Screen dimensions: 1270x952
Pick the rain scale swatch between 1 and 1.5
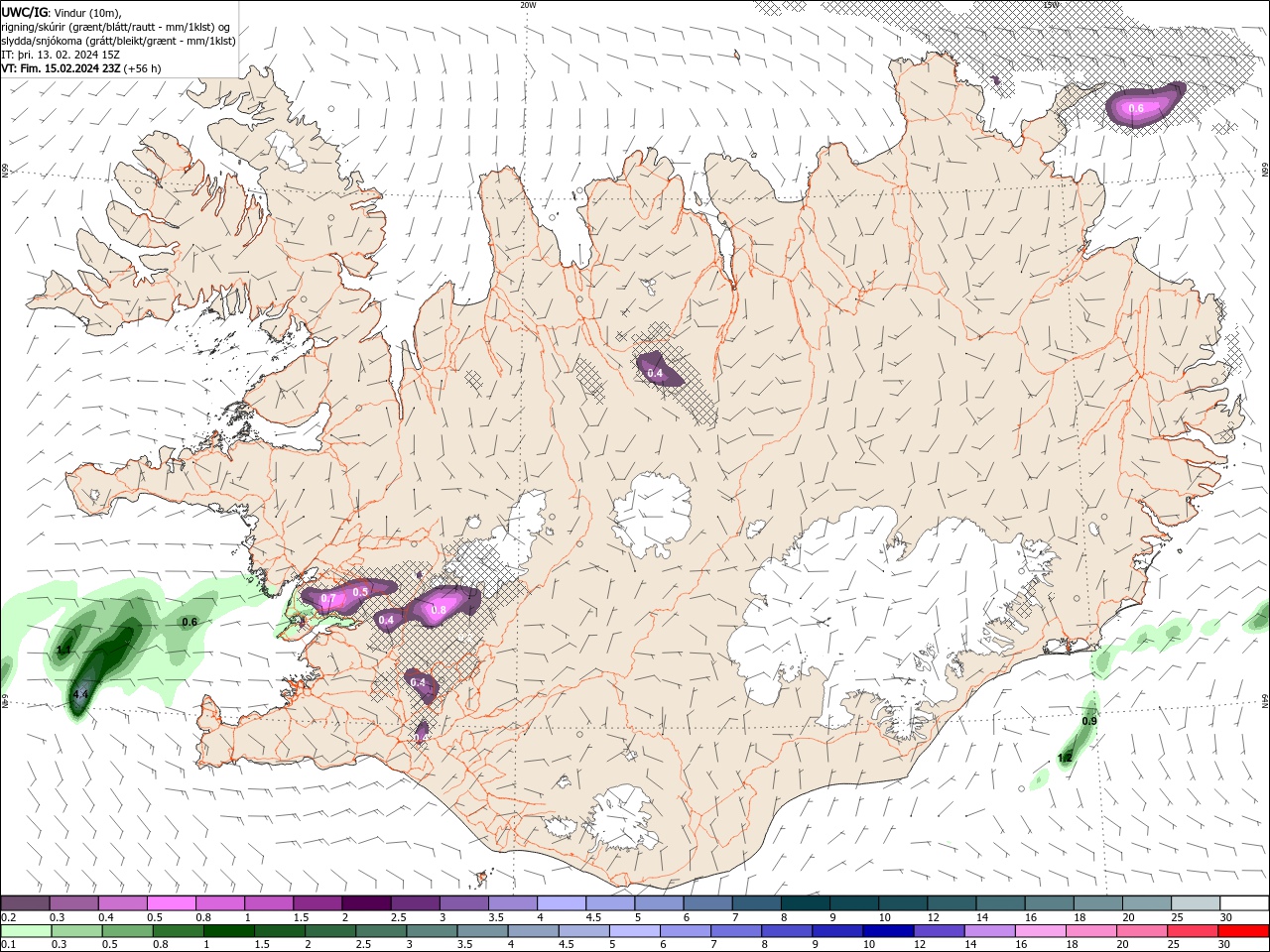[x=229, y=931]
